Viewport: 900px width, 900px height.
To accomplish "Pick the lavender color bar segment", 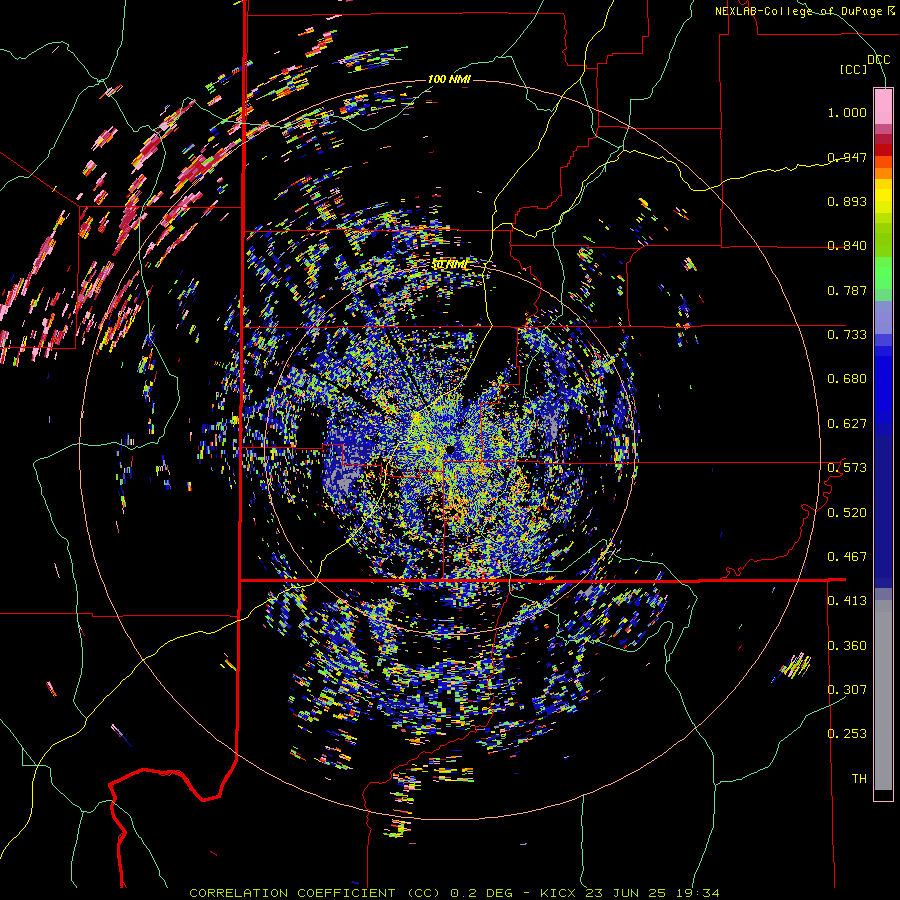I will click(883, 317).
